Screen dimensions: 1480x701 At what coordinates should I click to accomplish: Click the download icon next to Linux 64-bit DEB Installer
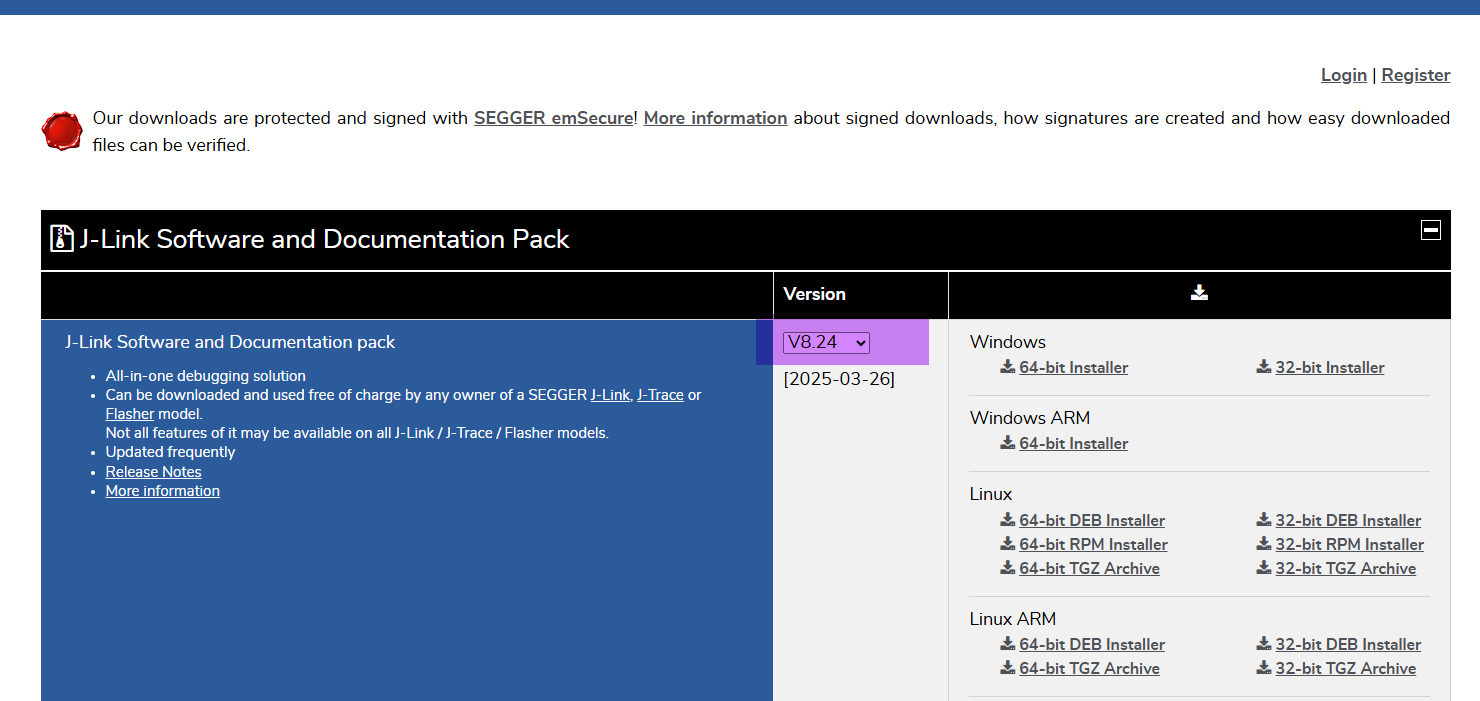click(x=1007, y=520)
